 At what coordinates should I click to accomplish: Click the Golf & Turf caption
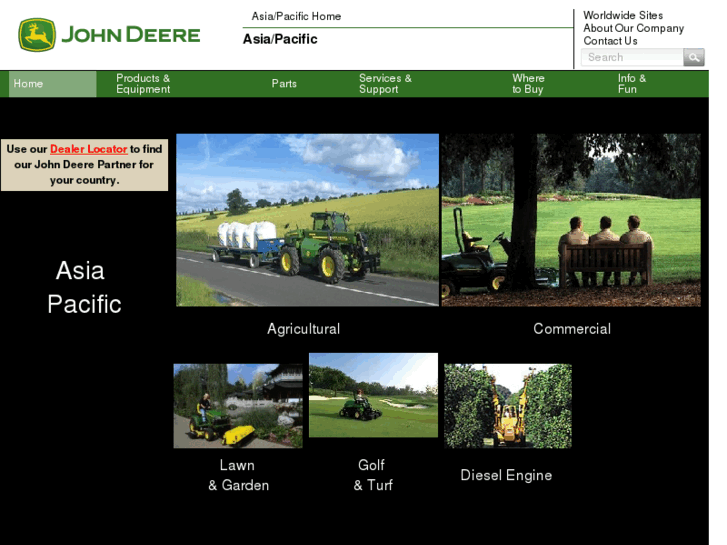[x=373, y=475]
